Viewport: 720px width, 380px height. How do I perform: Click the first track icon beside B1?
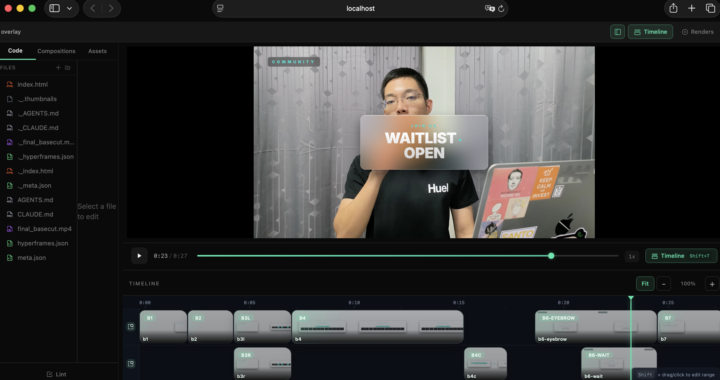click(131, 327)
